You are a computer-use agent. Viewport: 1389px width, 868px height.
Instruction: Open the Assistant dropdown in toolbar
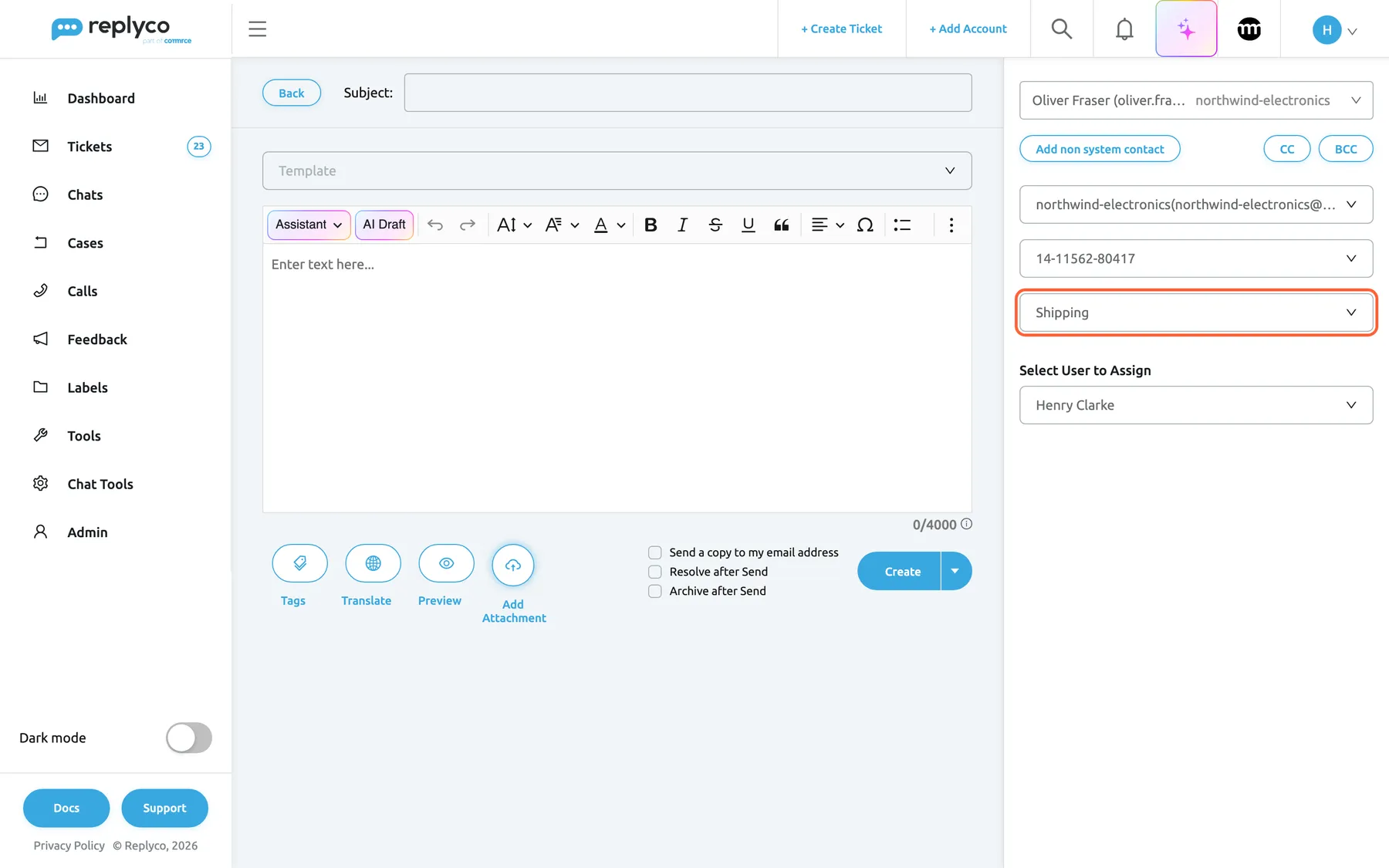309,225
